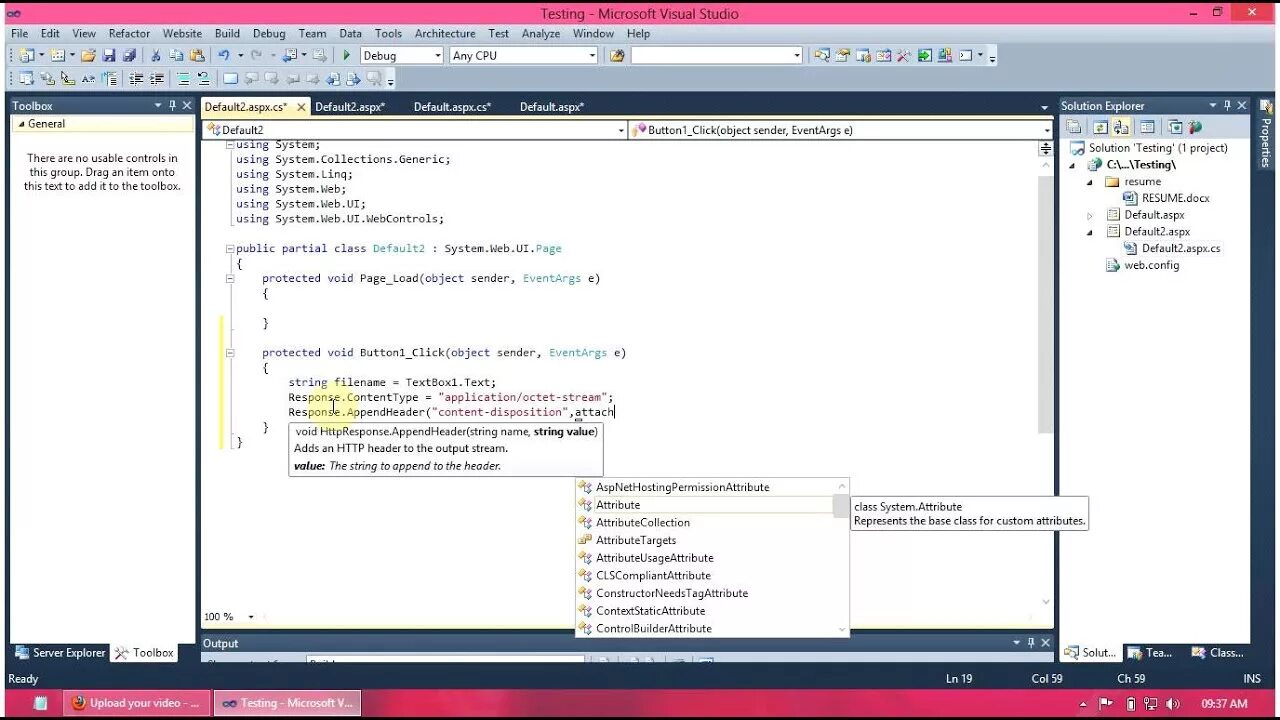This screenshot has width=1280, height=720.
Task: Click Display Object Member List icon
Action: (x=26, y=79)
